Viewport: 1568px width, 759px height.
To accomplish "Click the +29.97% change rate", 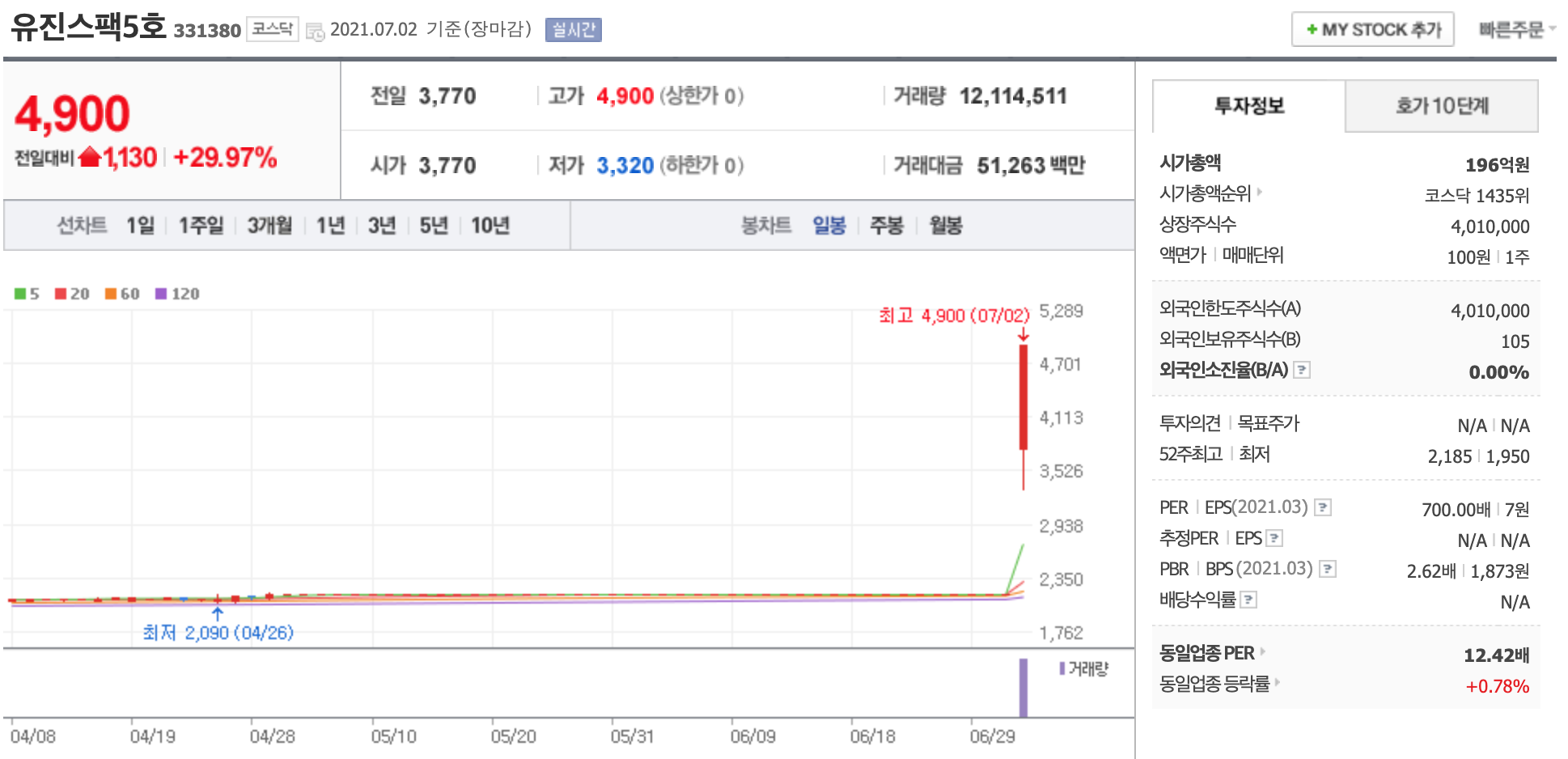I will point(225,157).
